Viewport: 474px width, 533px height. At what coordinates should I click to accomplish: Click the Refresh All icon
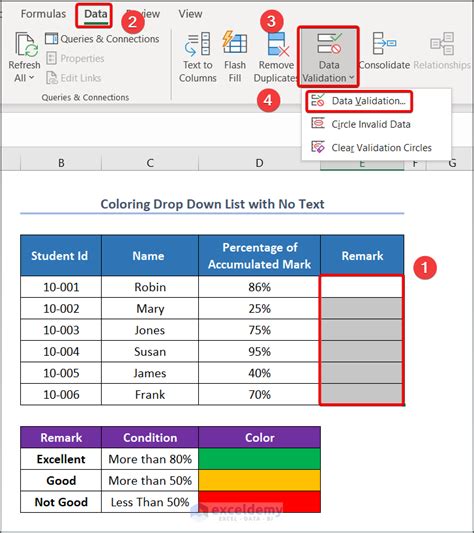point(26,45)
